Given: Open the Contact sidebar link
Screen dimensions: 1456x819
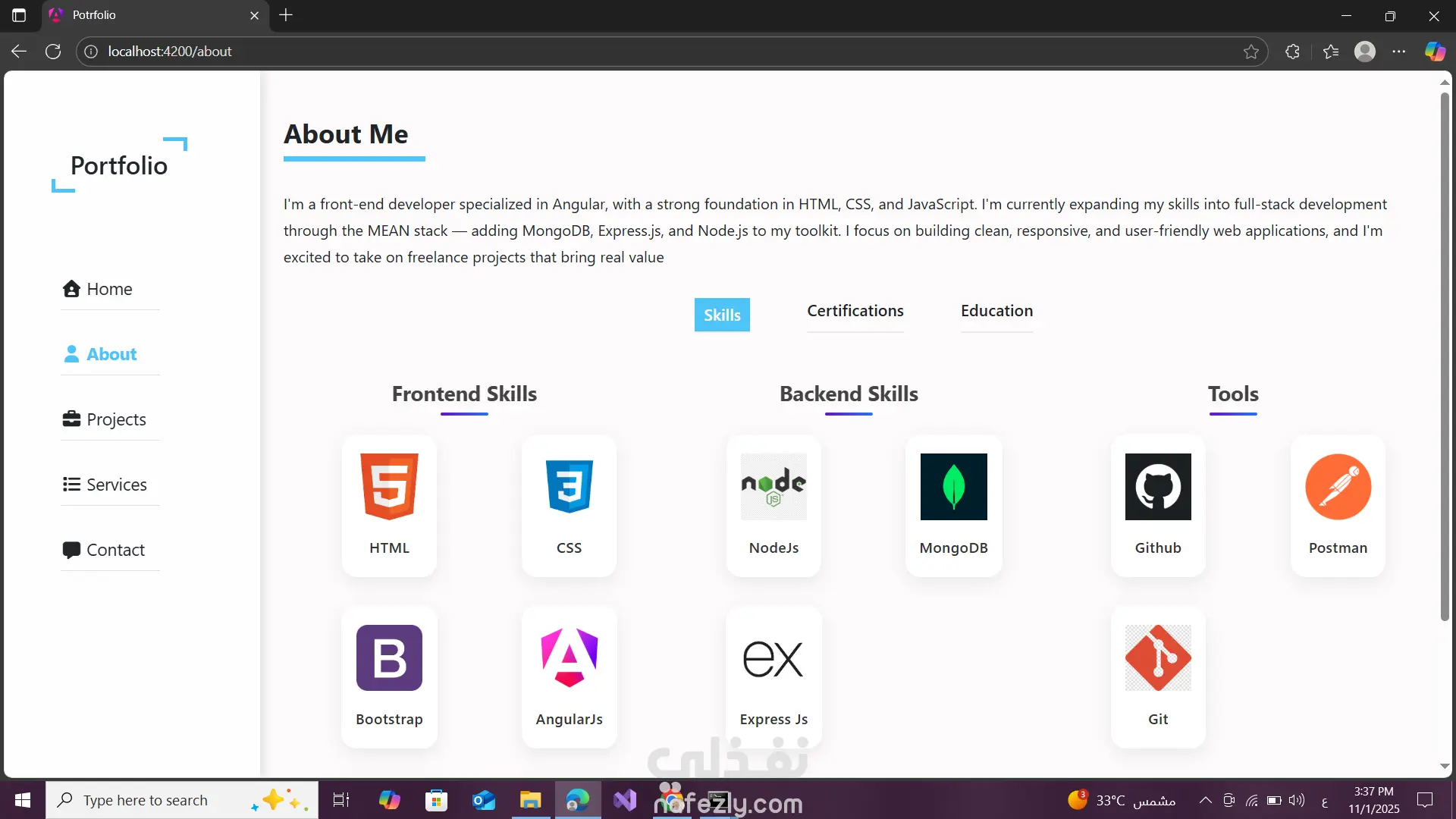Looking at the screenshot, I should (x=115, y=550).
